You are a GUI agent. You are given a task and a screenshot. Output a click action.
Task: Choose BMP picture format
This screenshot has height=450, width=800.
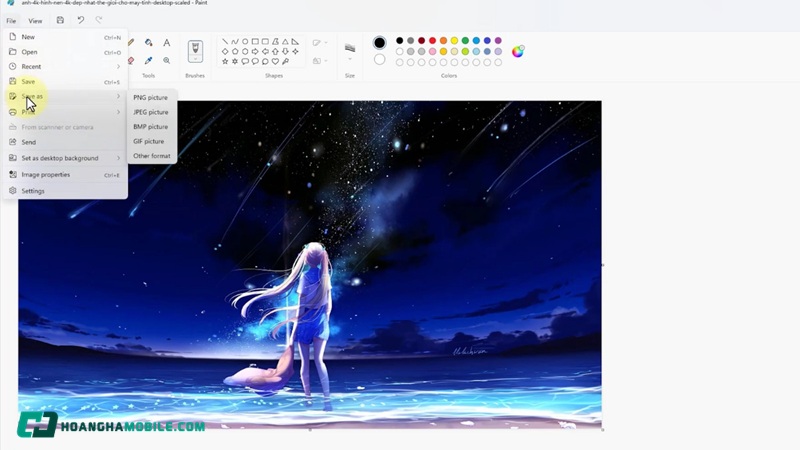click(x=152, y=127)
